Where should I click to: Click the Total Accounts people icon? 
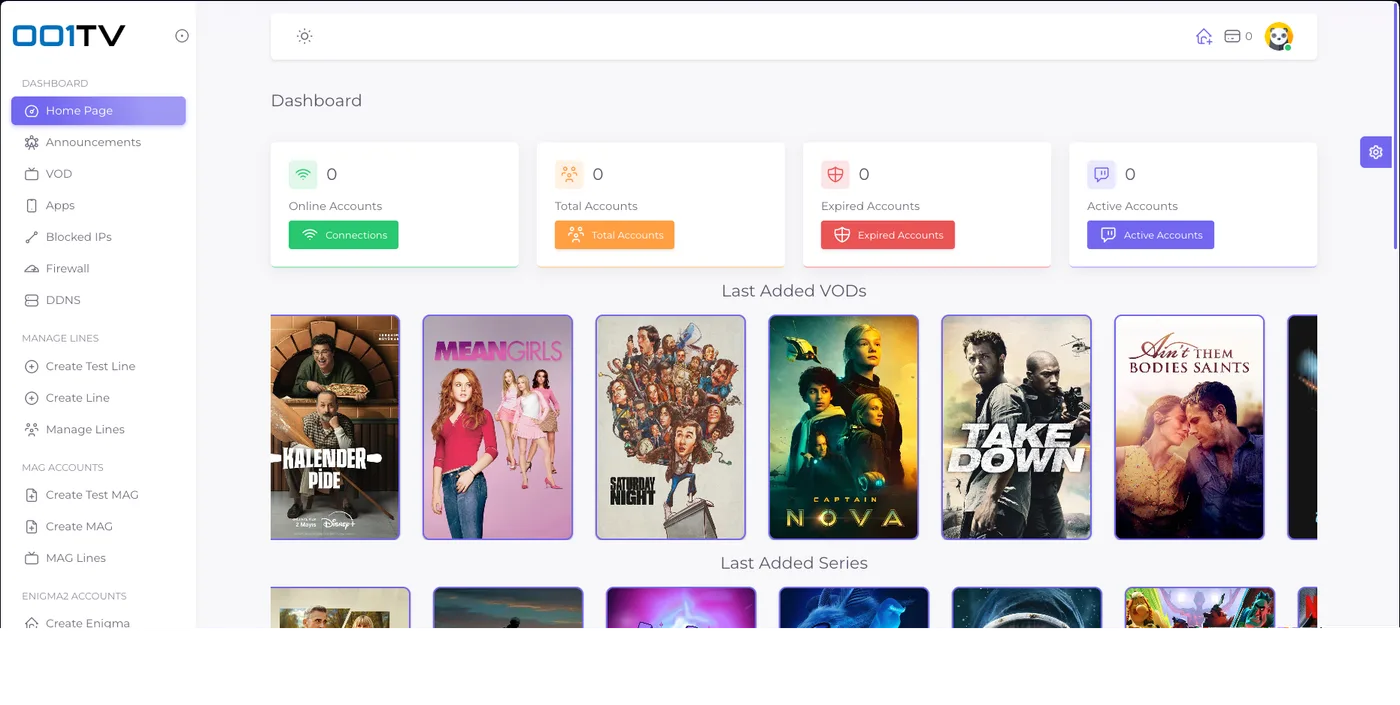click(569, 175)
